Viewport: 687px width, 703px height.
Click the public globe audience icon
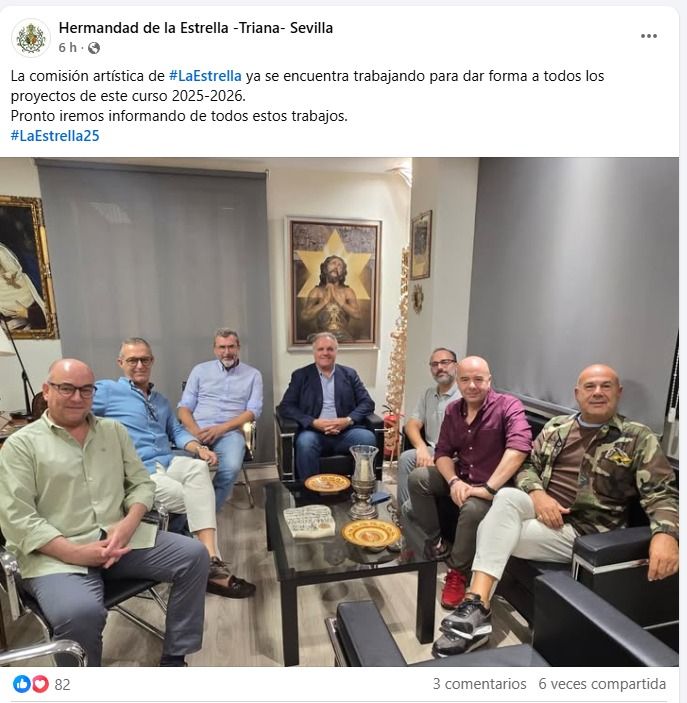point(94,48)
